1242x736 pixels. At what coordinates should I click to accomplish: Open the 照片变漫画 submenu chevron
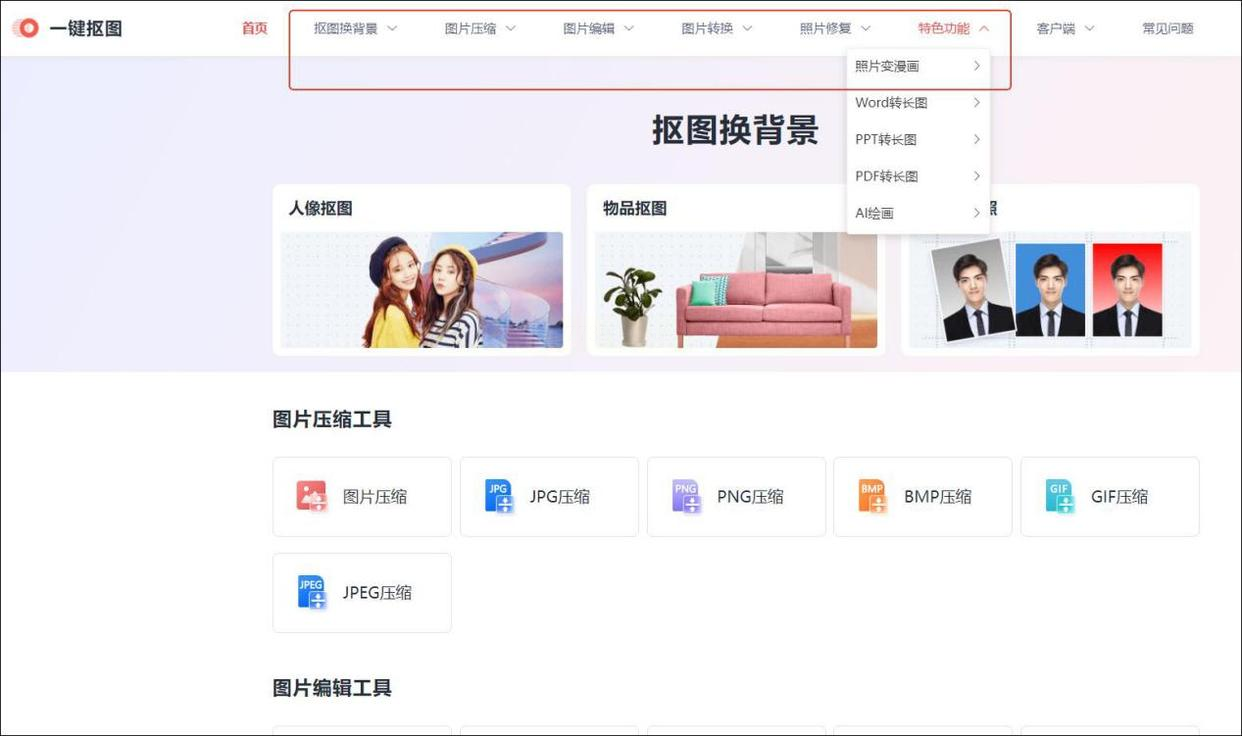tap(977, 66)
